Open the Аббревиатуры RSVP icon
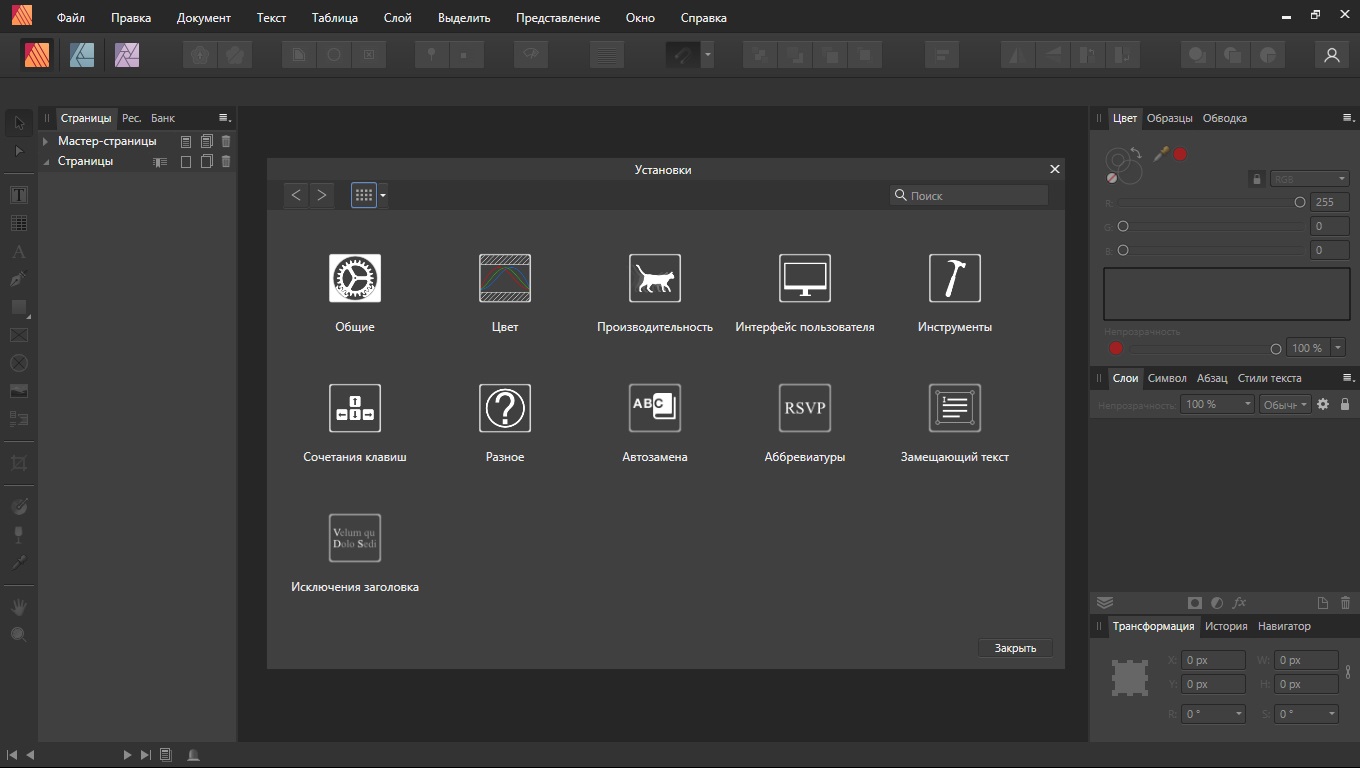Image resolution: width=1360 pixels, height=768 pixels. click(x=805, y=408)
